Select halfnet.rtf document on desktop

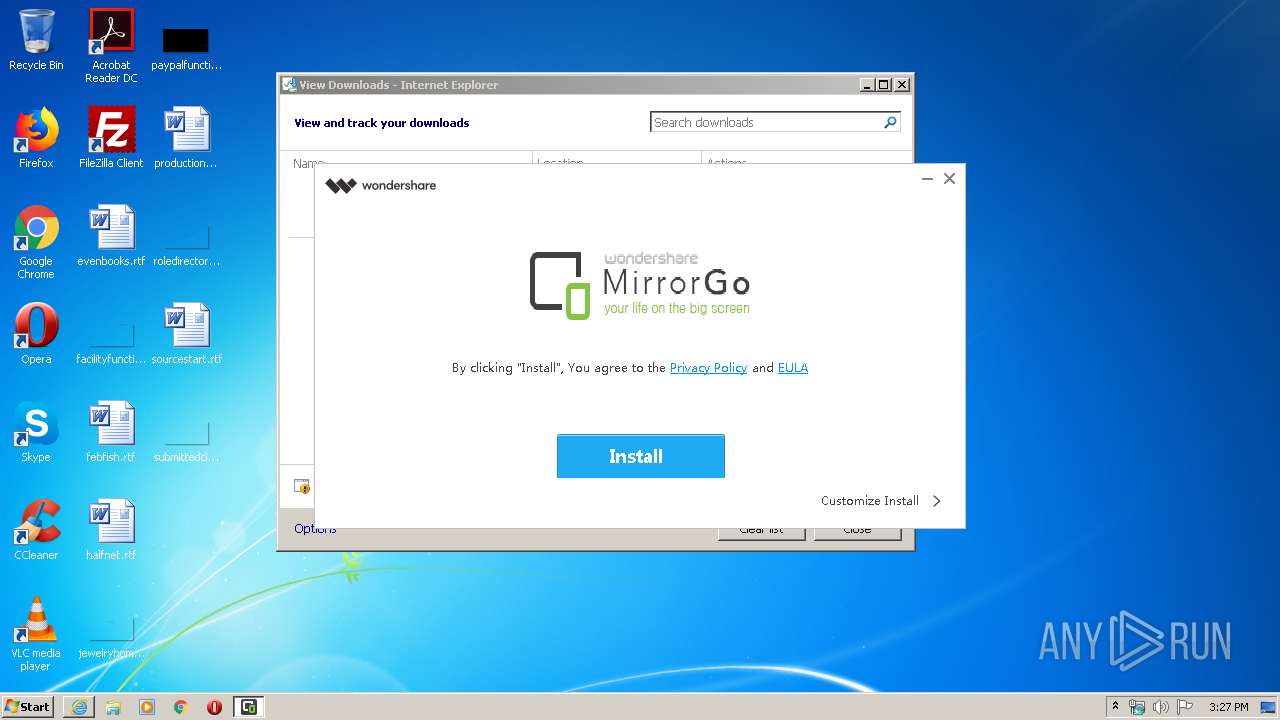111,530
